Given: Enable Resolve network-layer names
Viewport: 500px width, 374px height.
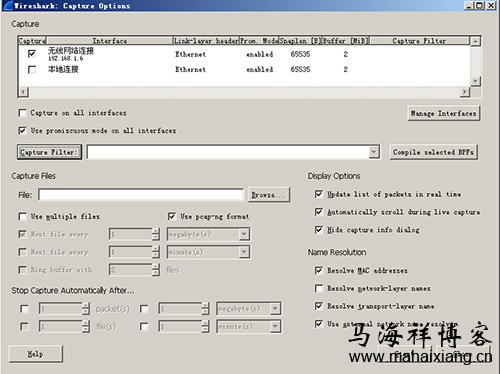Looking at the screenshot, I should tap(319, 288).
